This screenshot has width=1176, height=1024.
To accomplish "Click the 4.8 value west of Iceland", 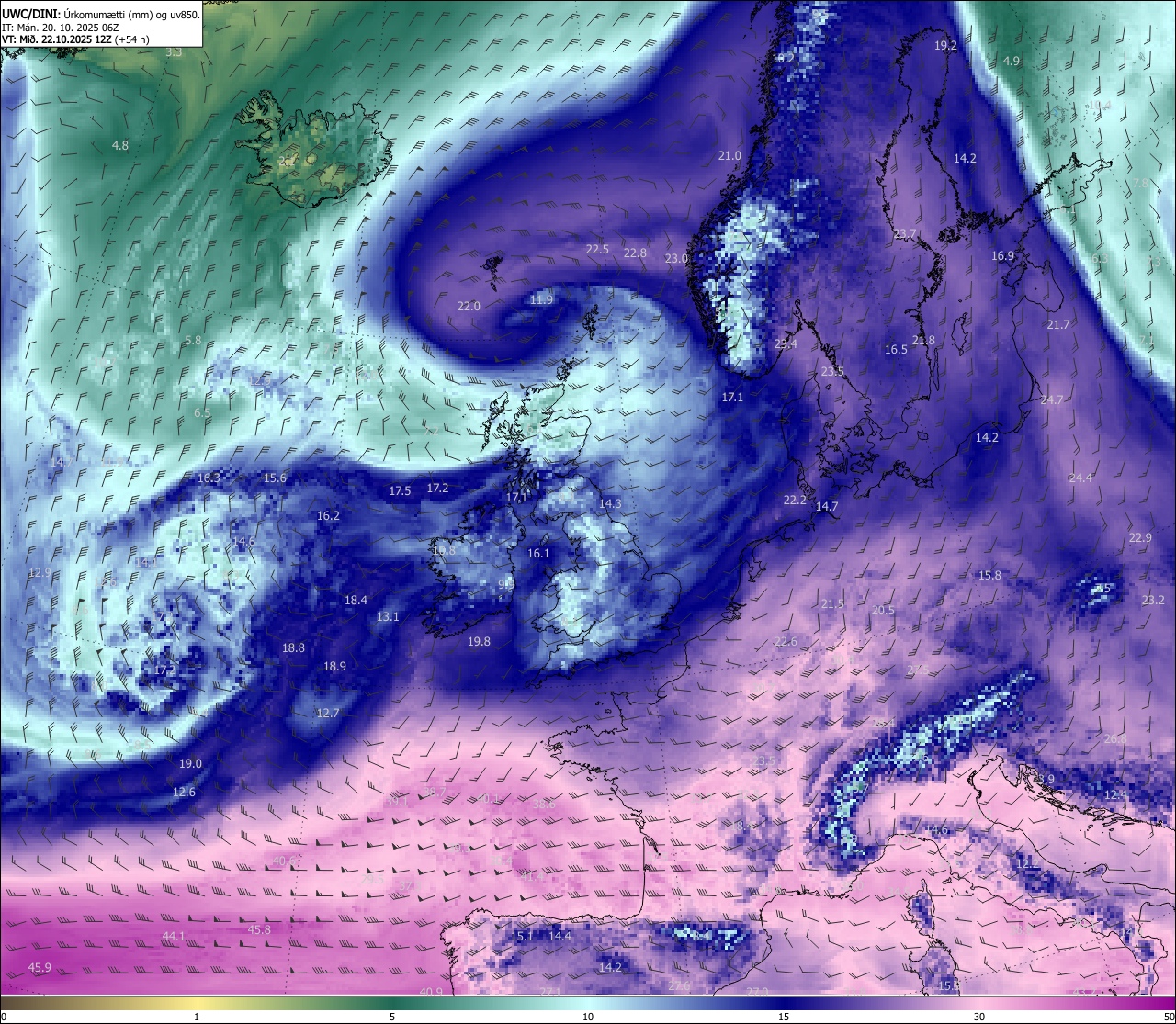I will click(120, 145).
